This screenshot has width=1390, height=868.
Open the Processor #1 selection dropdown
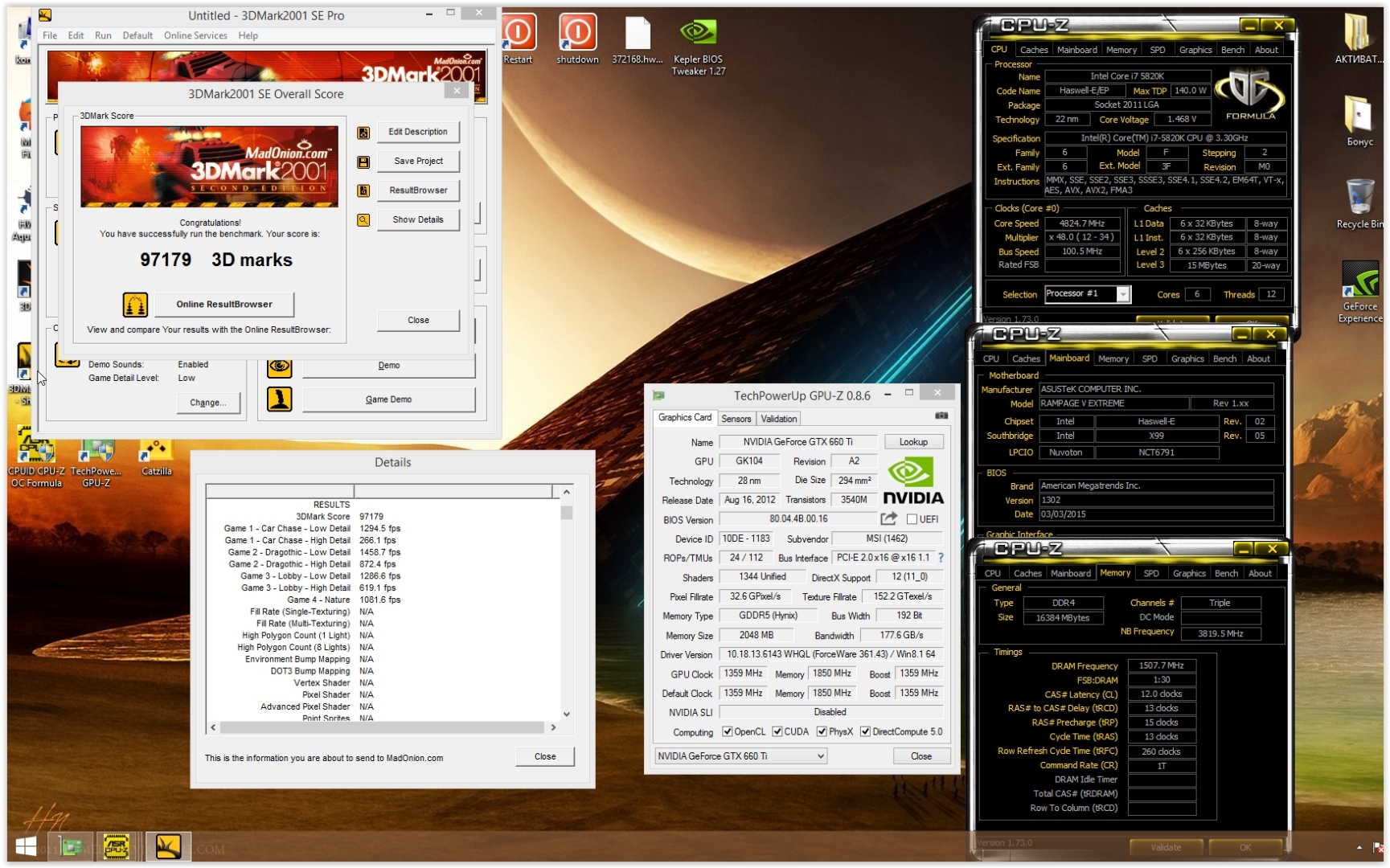[x=1087, y=294]
